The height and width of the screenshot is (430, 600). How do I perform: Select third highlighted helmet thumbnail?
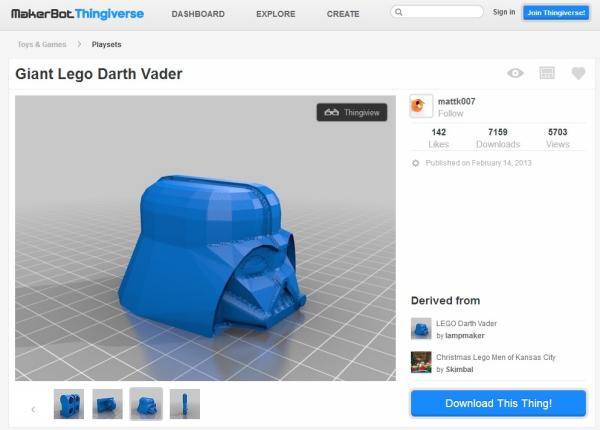pyautogui.click(x=146, y=404)
